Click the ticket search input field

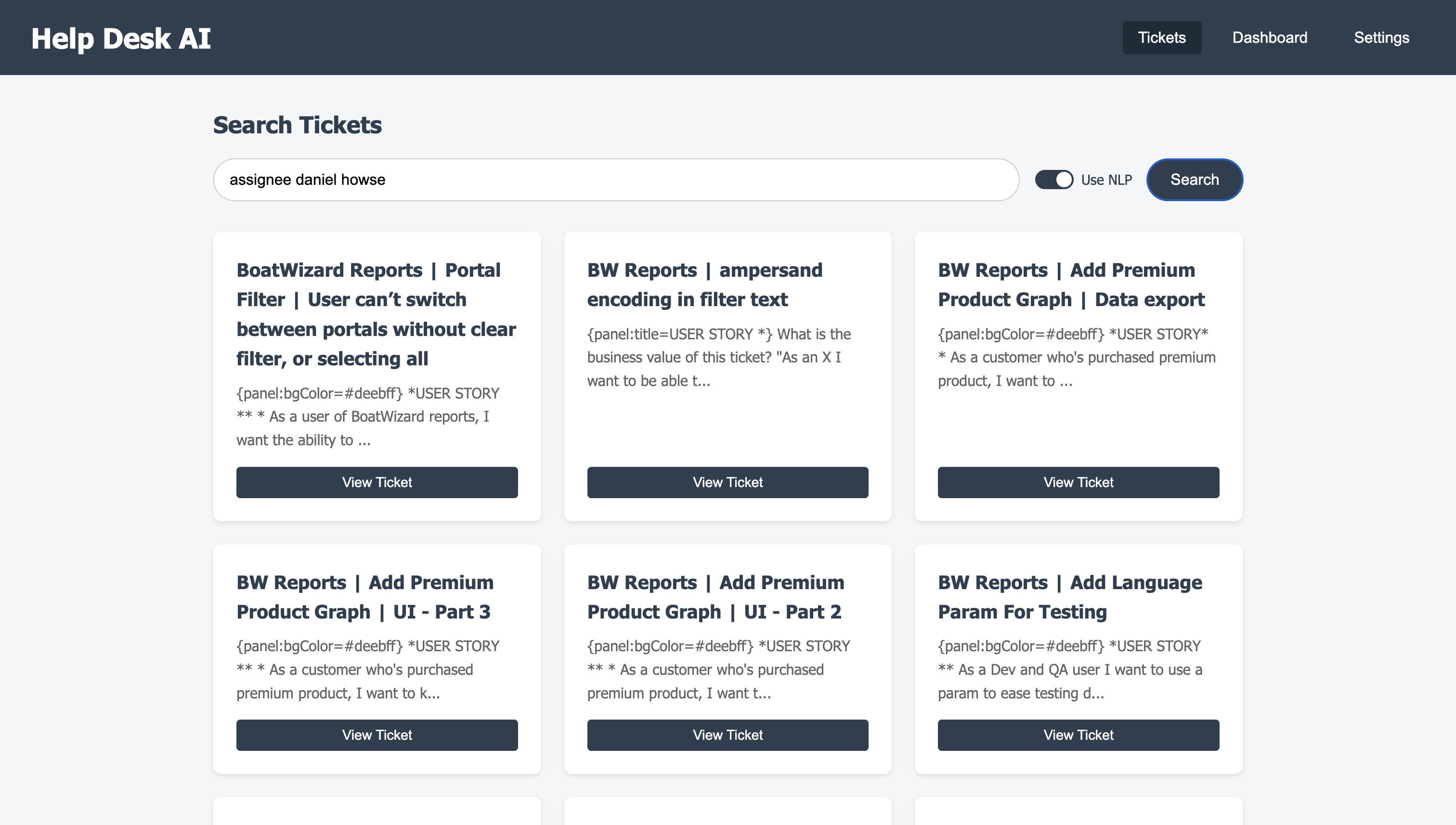pyautogui.click(x=615, y=180)
